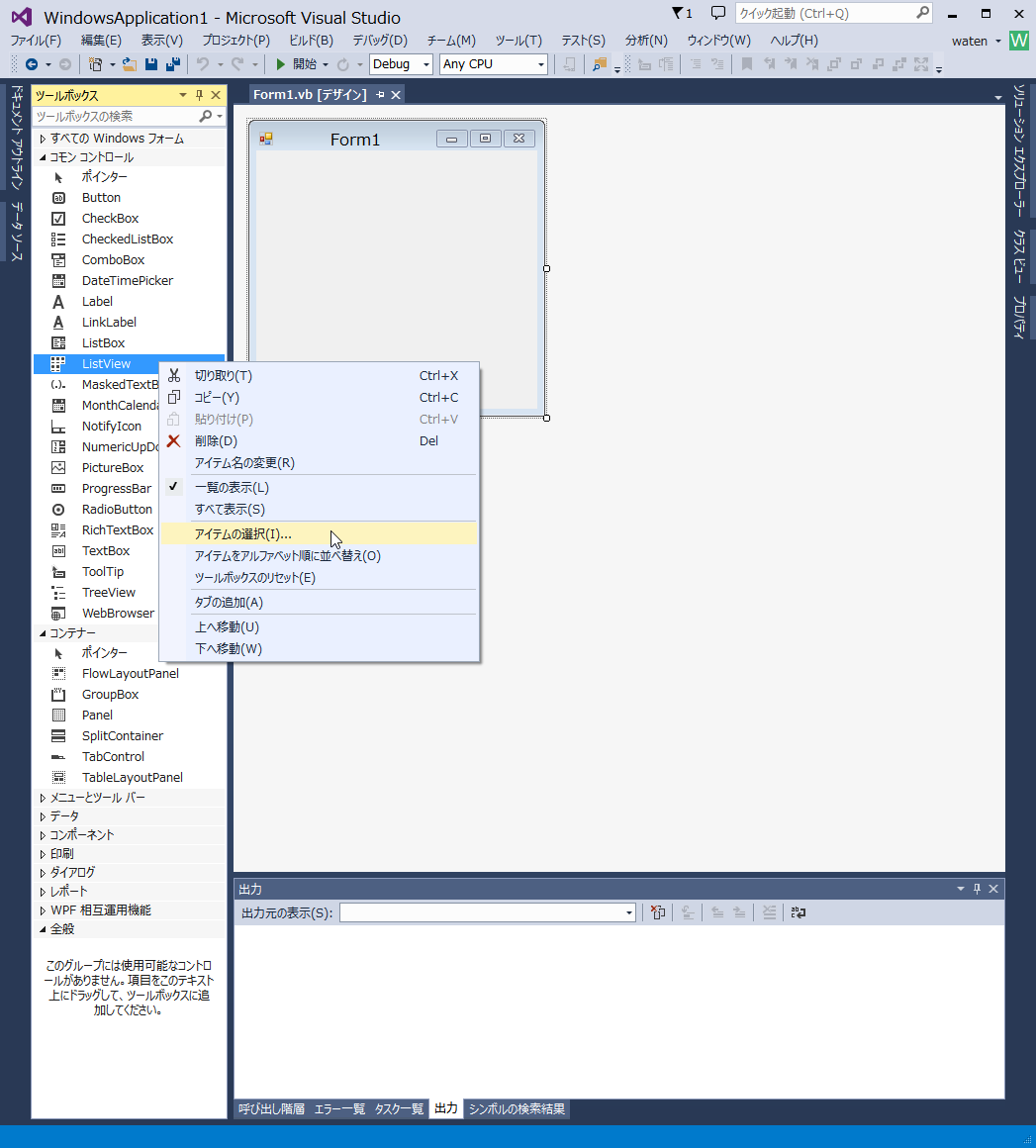Open the プロジェクト(P) menu
This screenshot has height=1148, width=1036.
[235, 41]
